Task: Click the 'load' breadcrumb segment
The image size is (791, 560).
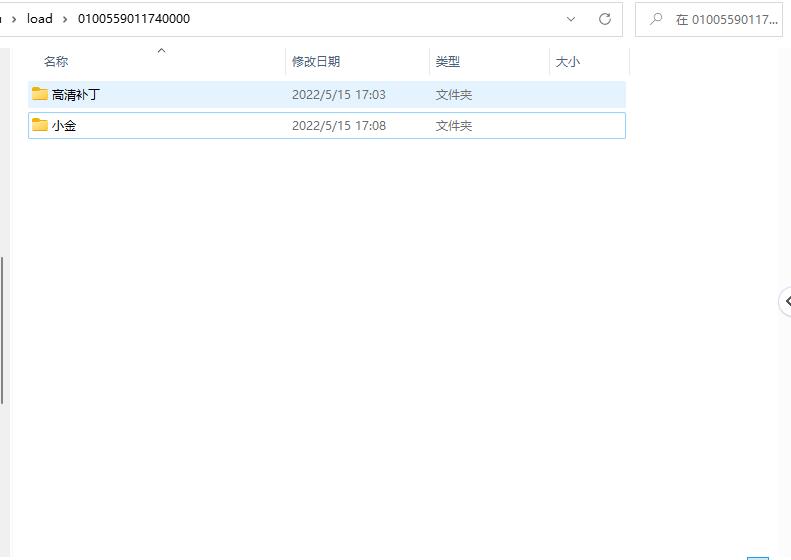Action: click(39, 19)
